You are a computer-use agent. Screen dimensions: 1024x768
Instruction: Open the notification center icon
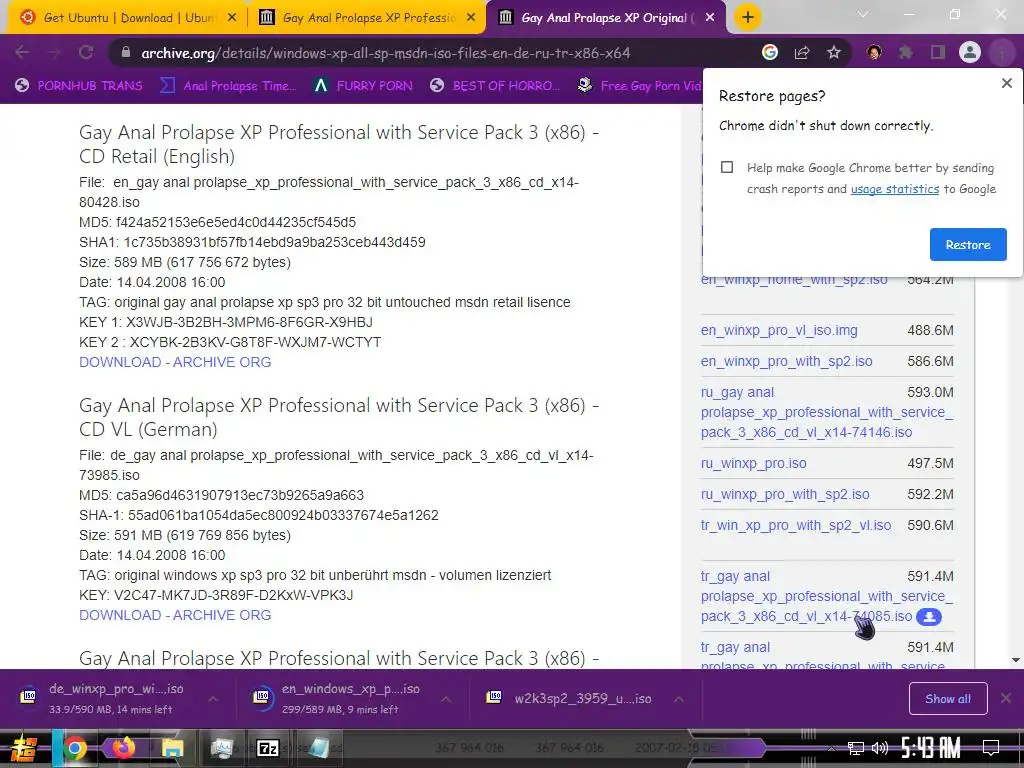991,748
